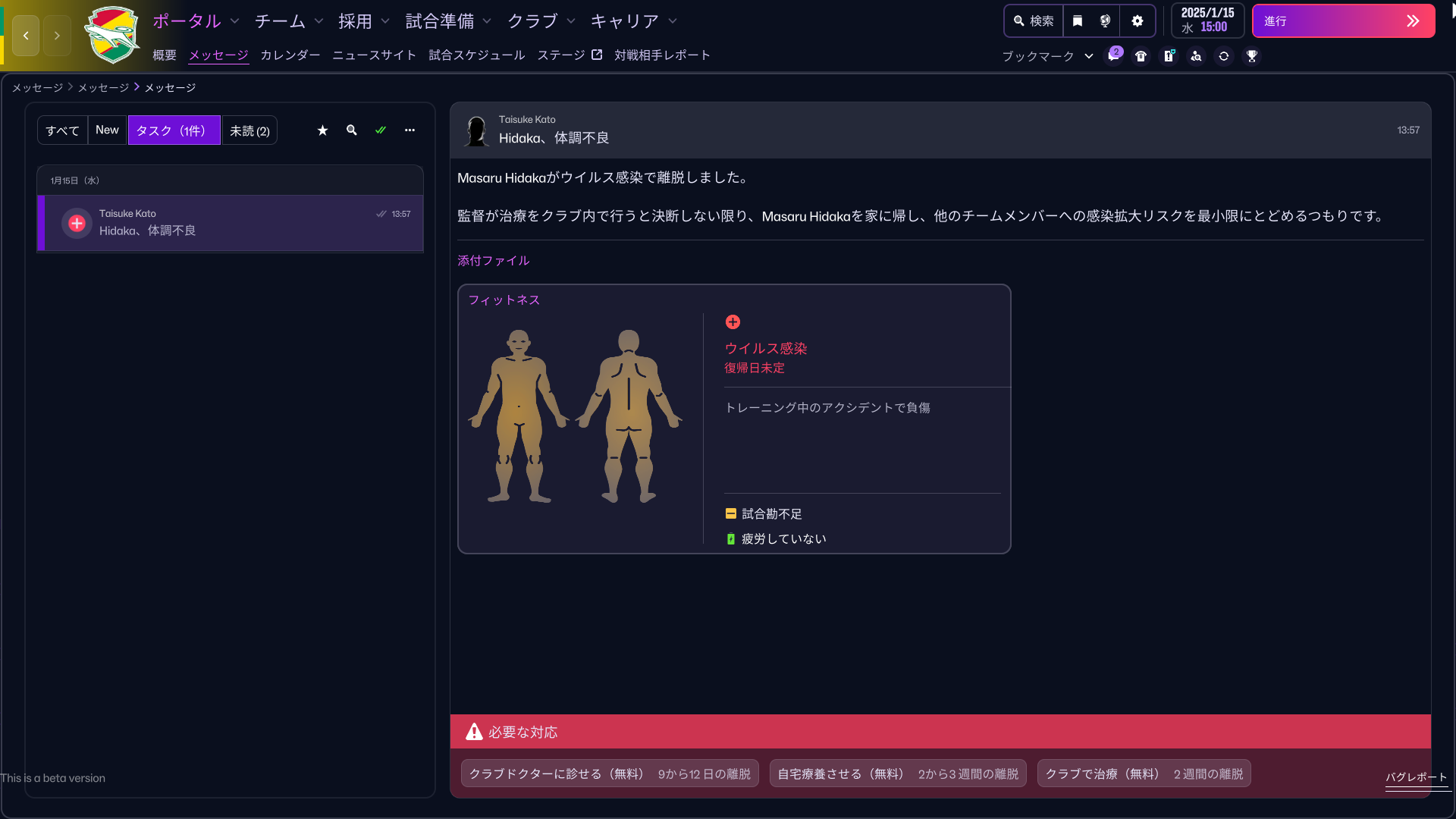The image size is (1456, 819).
Task: Click 進行 to continue the game
Action: pos(1343,21)
